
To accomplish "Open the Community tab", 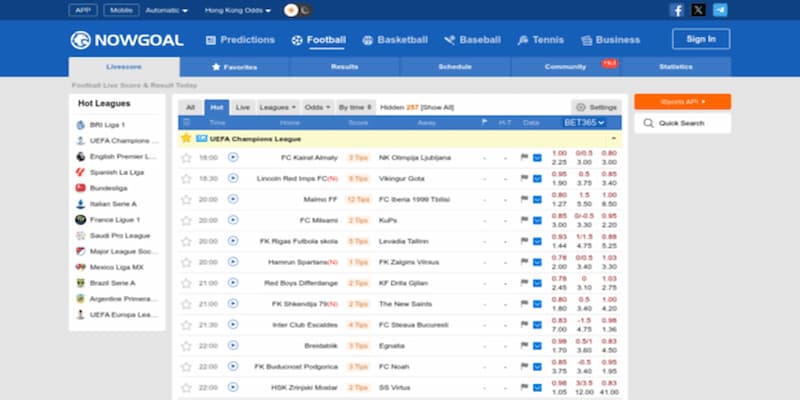I will 565,67.
